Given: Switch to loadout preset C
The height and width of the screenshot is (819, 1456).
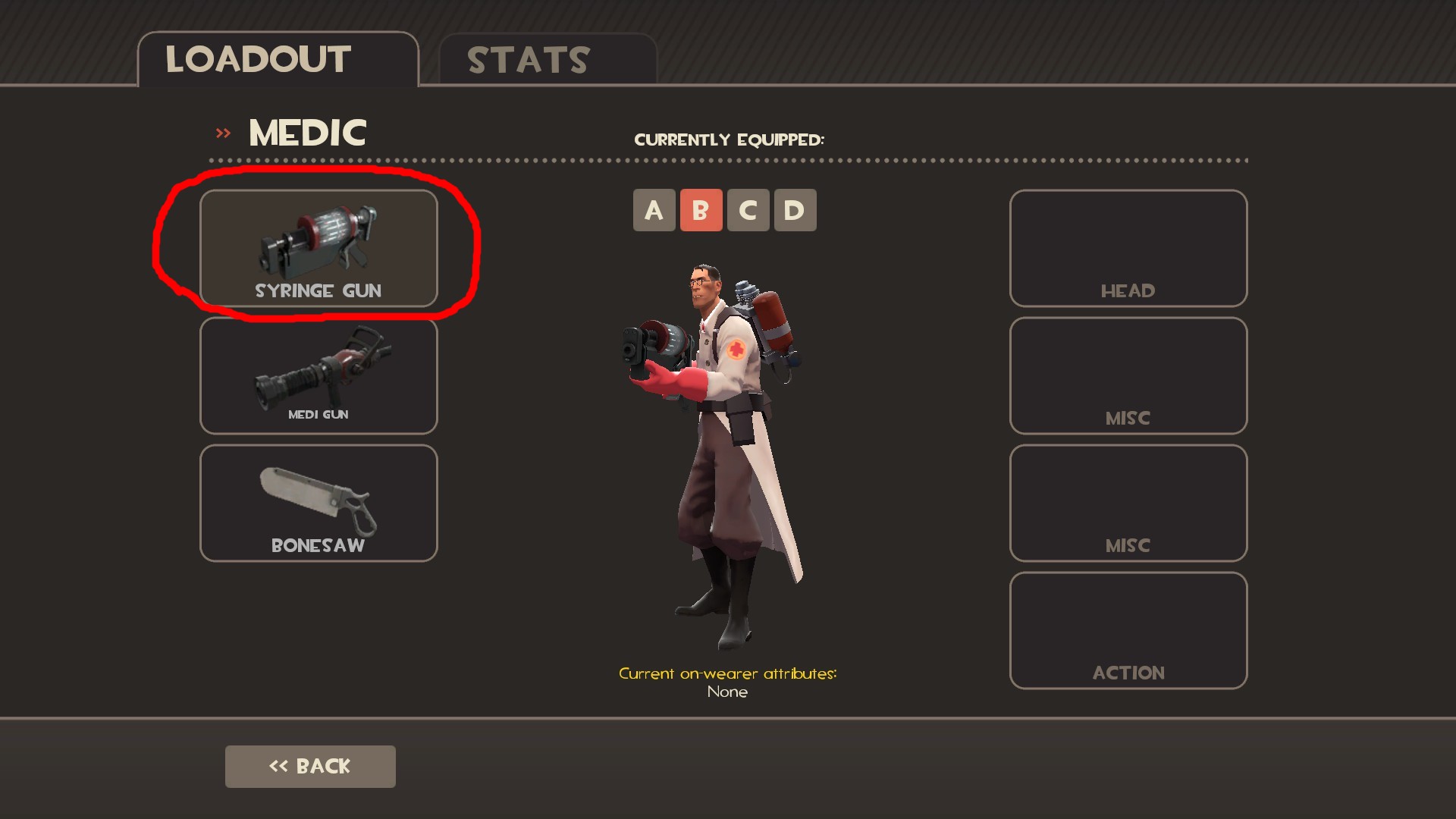Looking at the screenshot, I should point(748,210).
